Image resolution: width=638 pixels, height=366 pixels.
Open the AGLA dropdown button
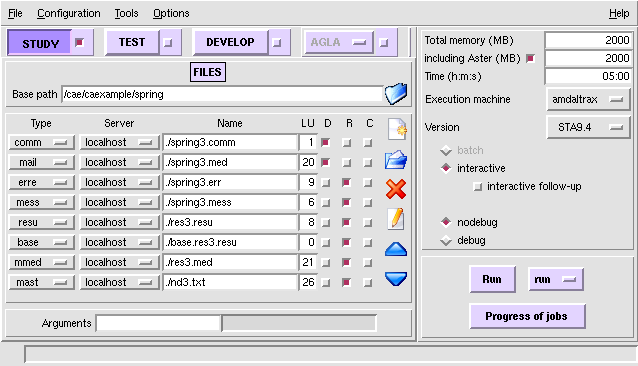coord(339,42)
